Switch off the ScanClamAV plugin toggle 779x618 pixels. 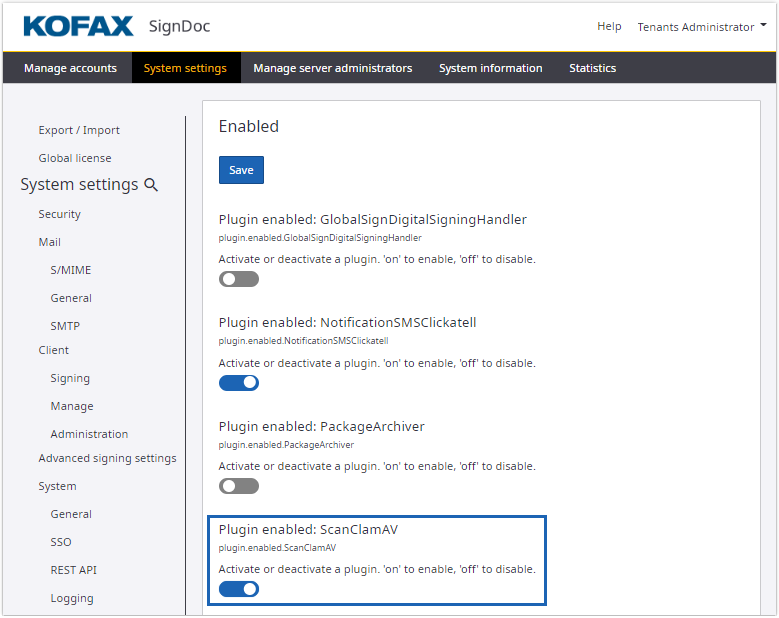(x=238, y=589)
